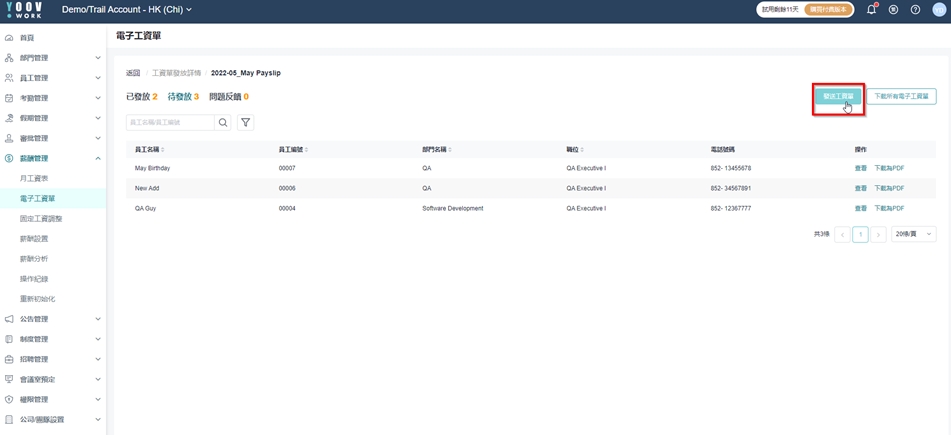Click the 發送工資單 button
This screenshot has width=951, height=435.
pyautogui.click(x=837, y=97)
